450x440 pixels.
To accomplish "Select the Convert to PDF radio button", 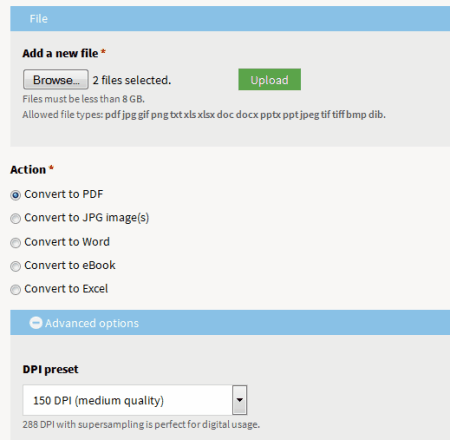I will (15, 195).
